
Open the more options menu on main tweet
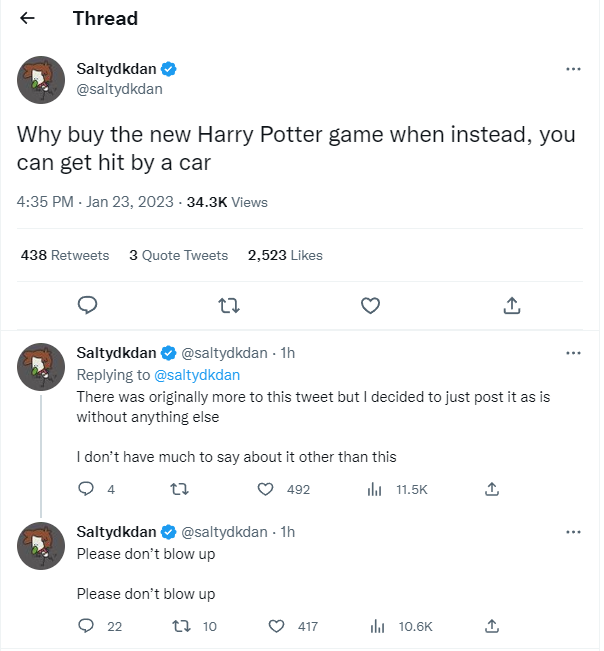point(573,69)
